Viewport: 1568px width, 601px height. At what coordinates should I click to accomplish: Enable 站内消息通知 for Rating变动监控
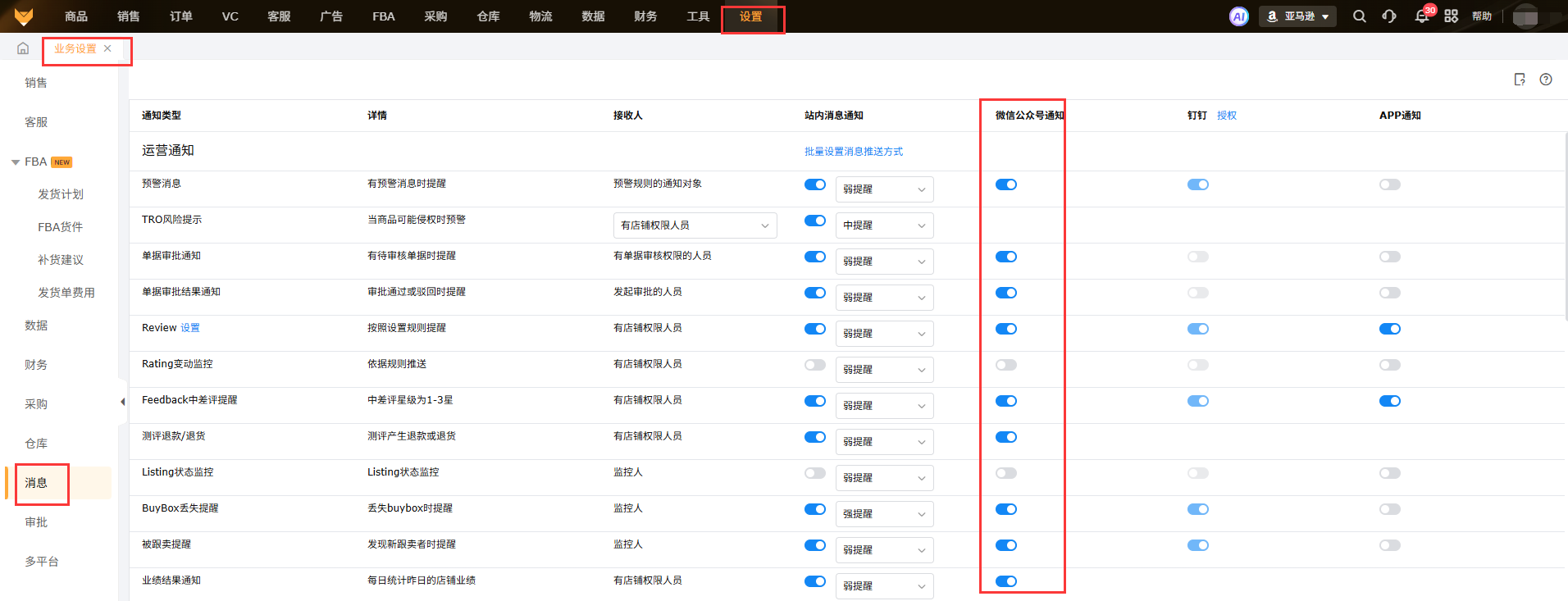[815, 365]
